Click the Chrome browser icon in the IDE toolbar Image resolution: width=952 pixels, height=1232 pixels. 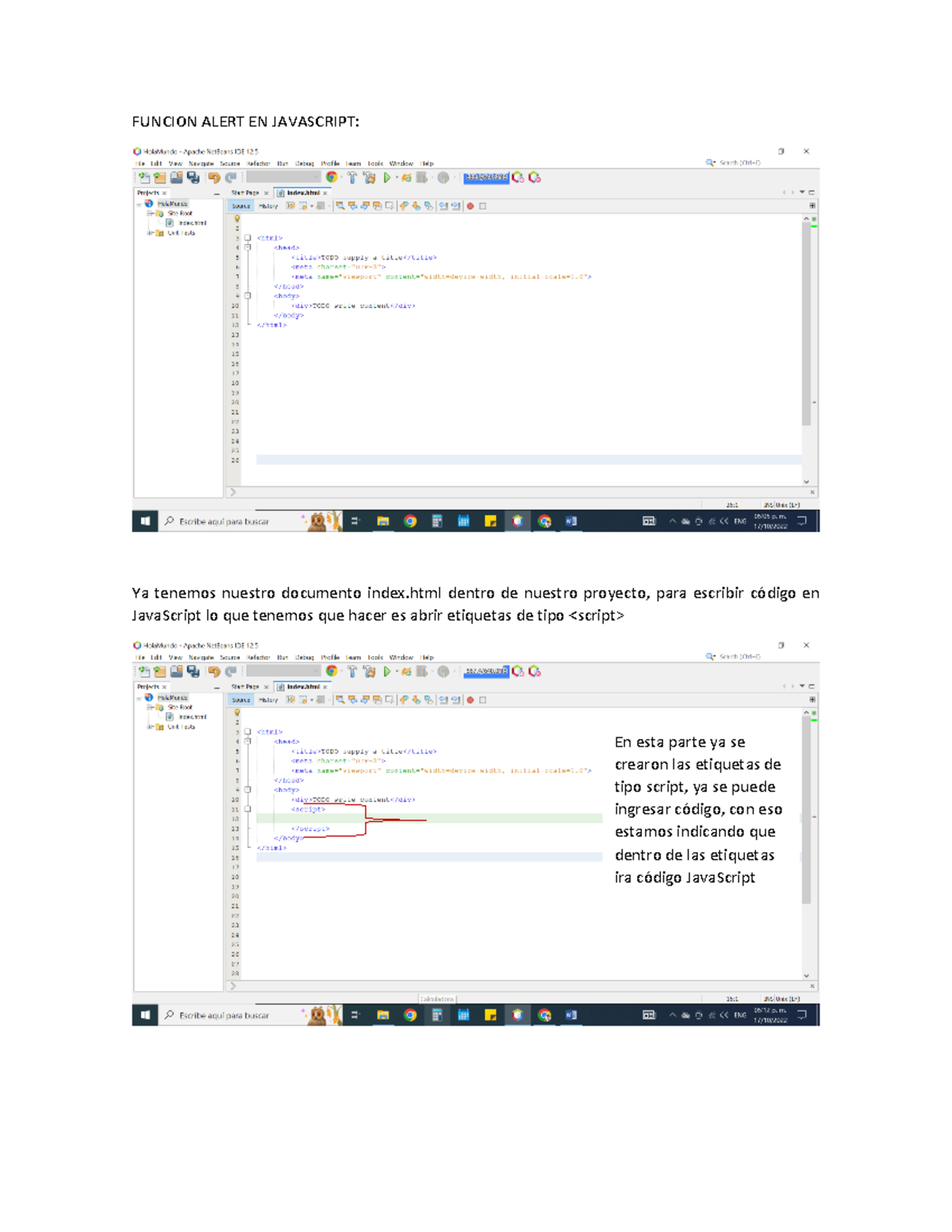(331, 176)
